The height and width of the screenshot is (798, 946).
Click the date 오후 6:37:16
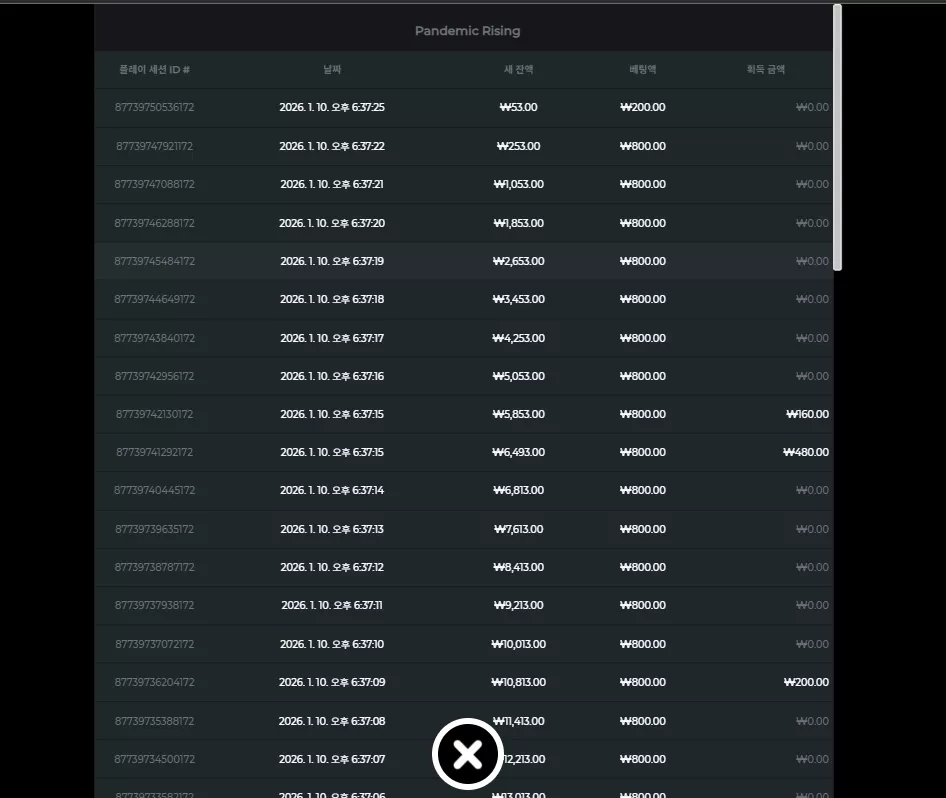[332, 376]
